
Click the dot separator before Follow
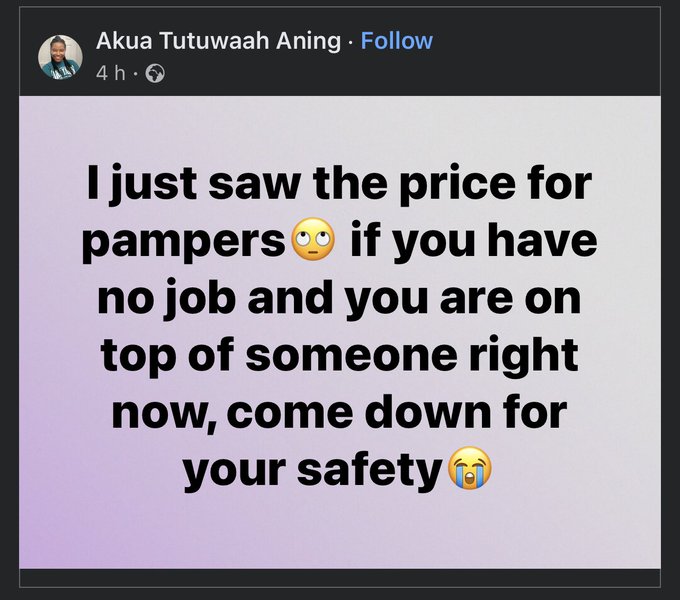pos(350,43)
